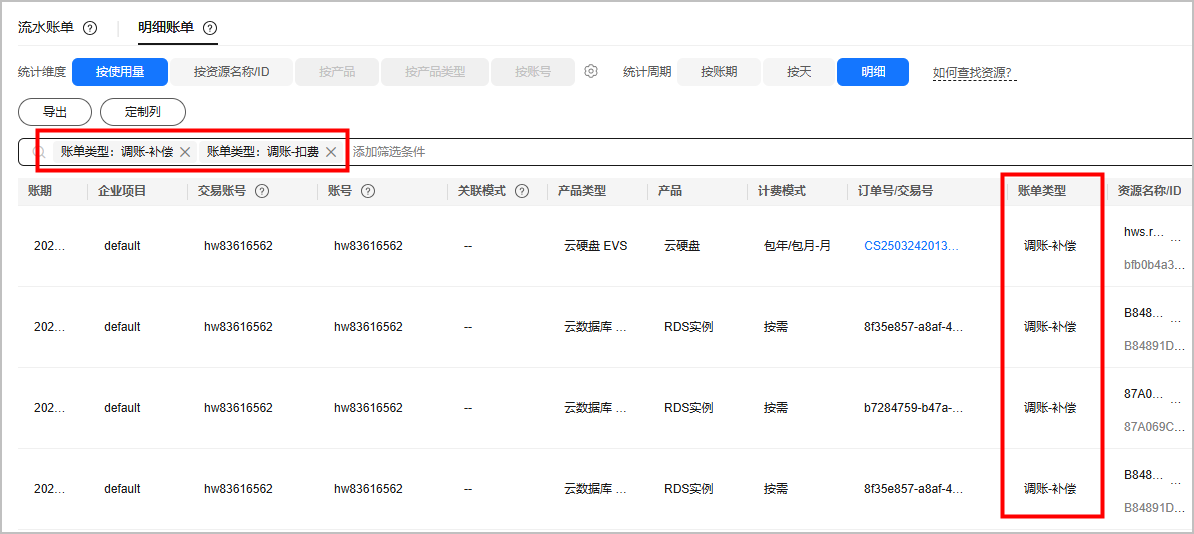The height and width of the screenshot is (534, 1194).
Task: Click the 企业项目 column header
Action: (122, 191)
